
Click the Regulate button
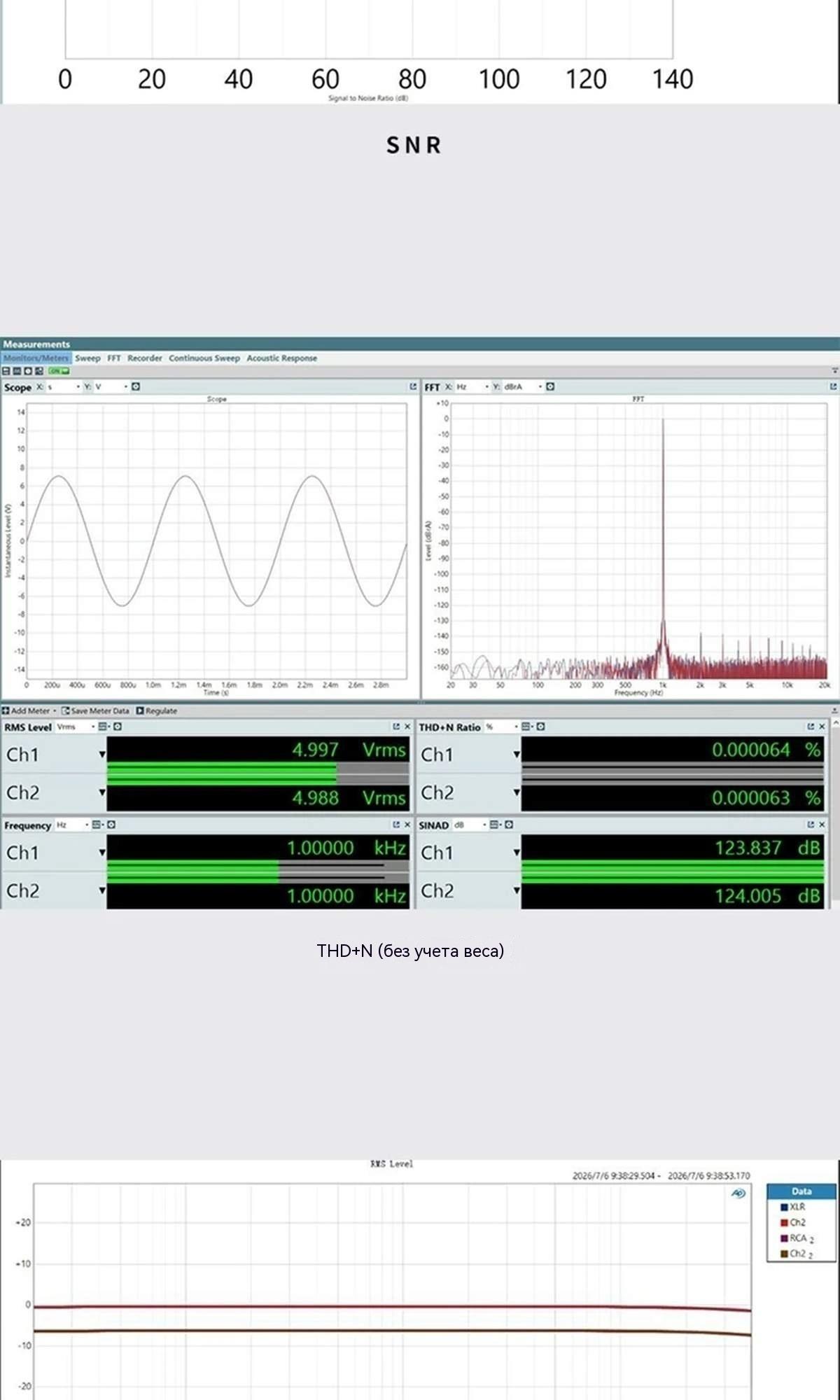point(156,710)
